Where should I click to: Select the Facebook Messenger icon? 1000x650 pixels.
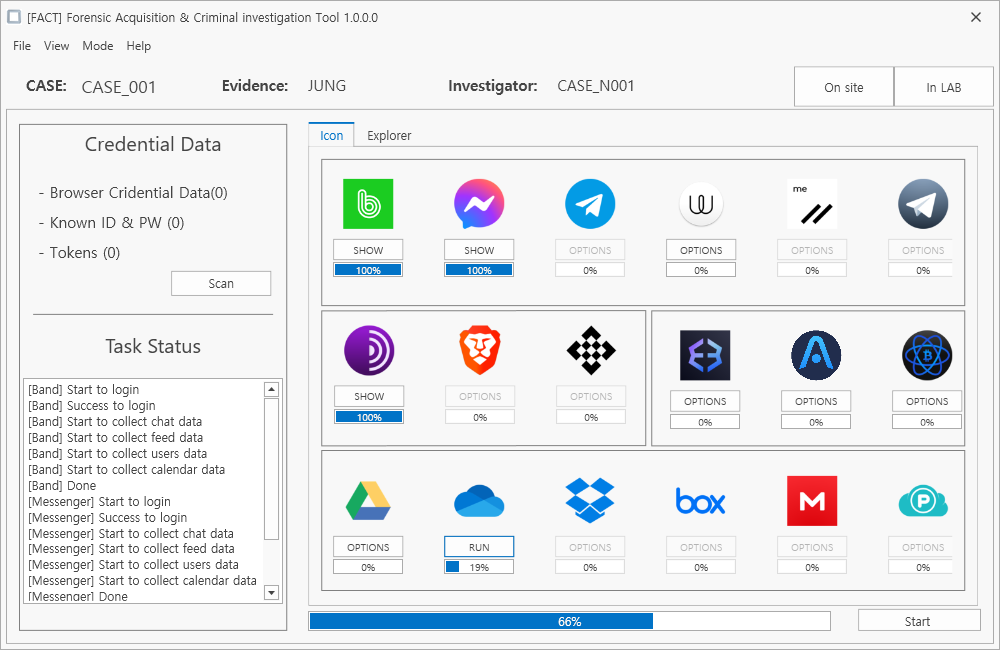click(479, 204)
